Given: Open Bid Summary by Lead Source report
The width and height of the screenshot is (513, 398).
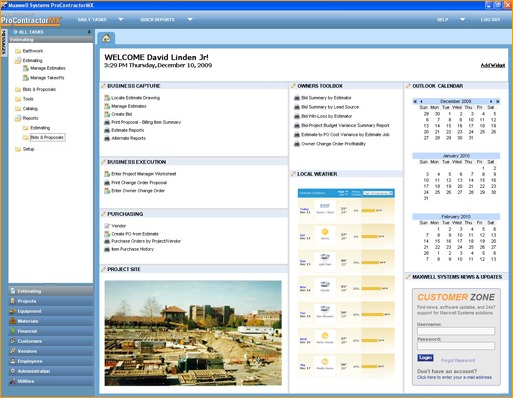Looking at the screenshot, I should tap(330, 107).
